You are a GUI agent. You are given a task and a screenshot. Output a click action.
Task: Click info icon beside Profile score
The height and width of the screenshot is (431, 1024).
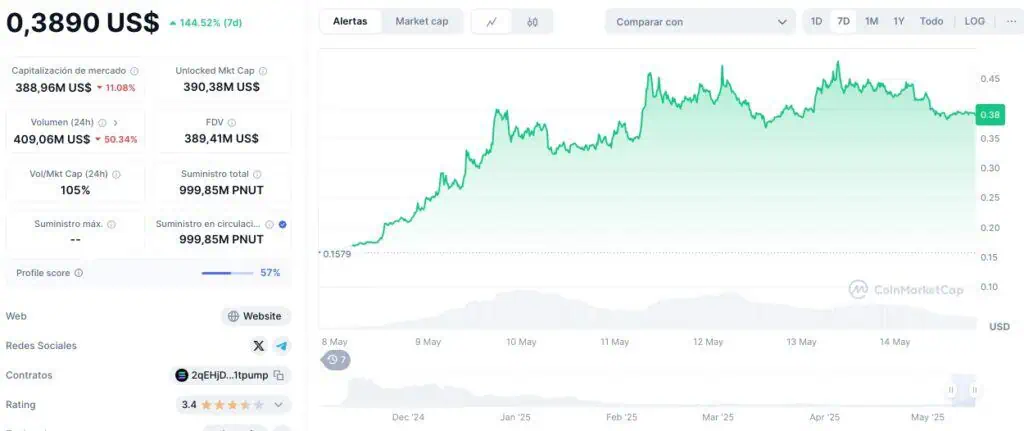[x=78, y=273]
